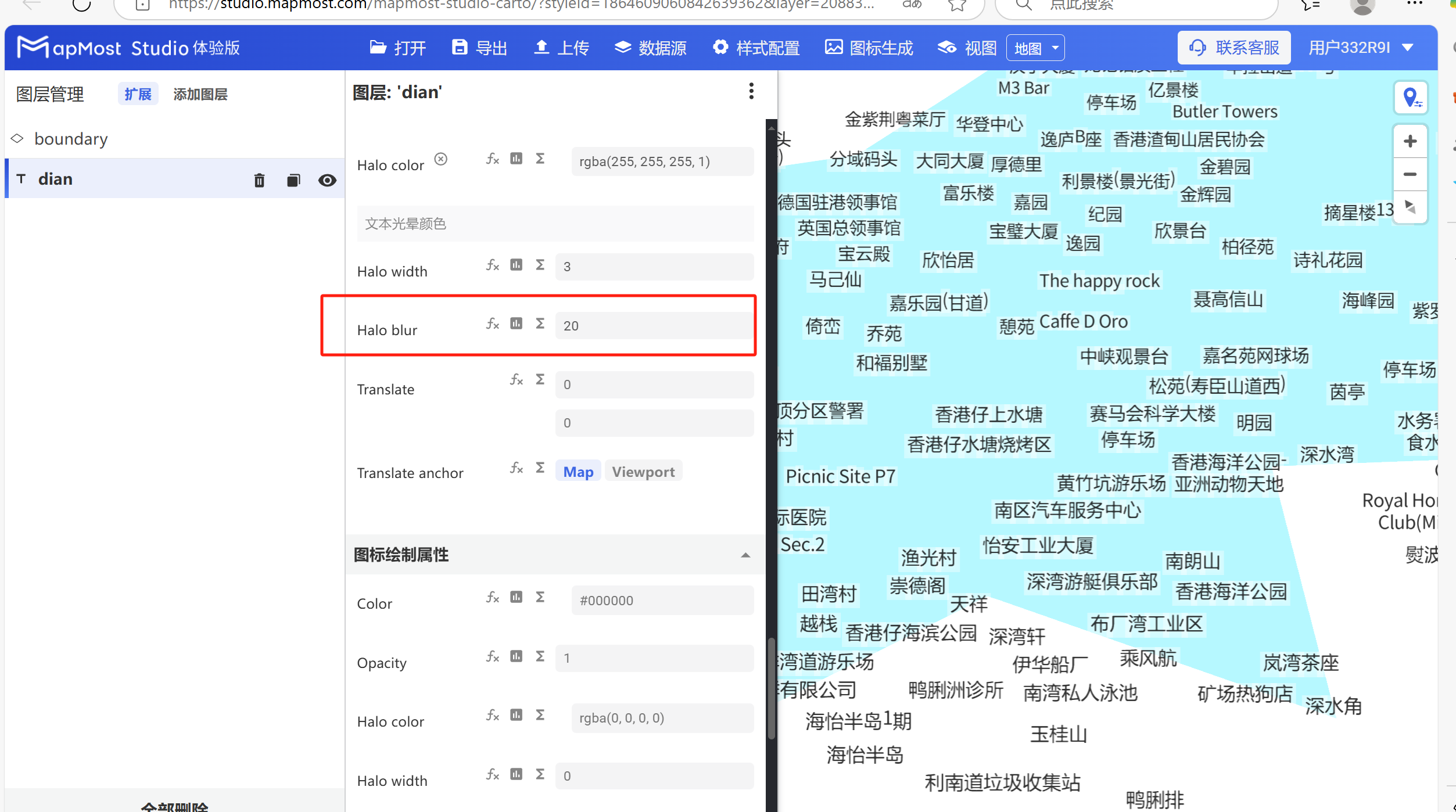
Task: Delete the dian layer with trash icon
Action: (259, 180)
